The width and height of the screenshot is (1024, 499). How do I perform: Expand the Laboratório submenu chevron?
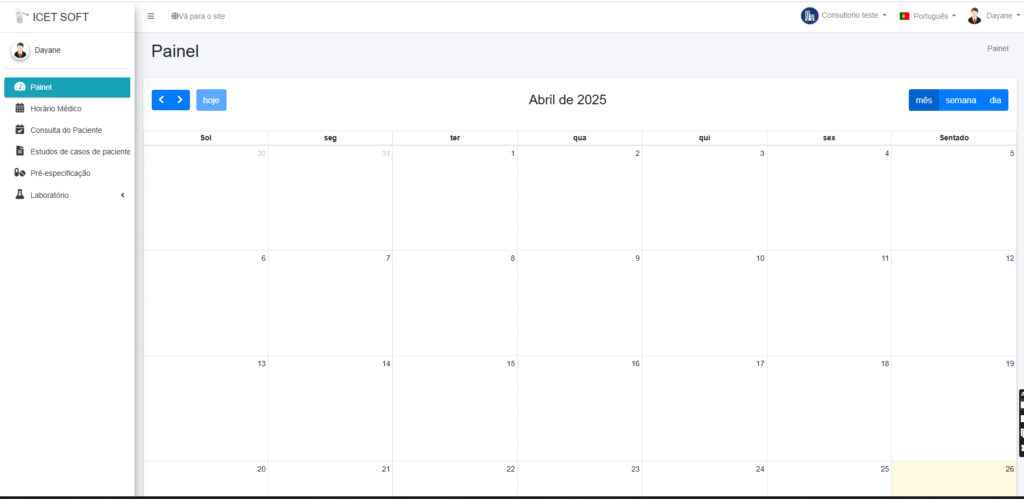123,195
